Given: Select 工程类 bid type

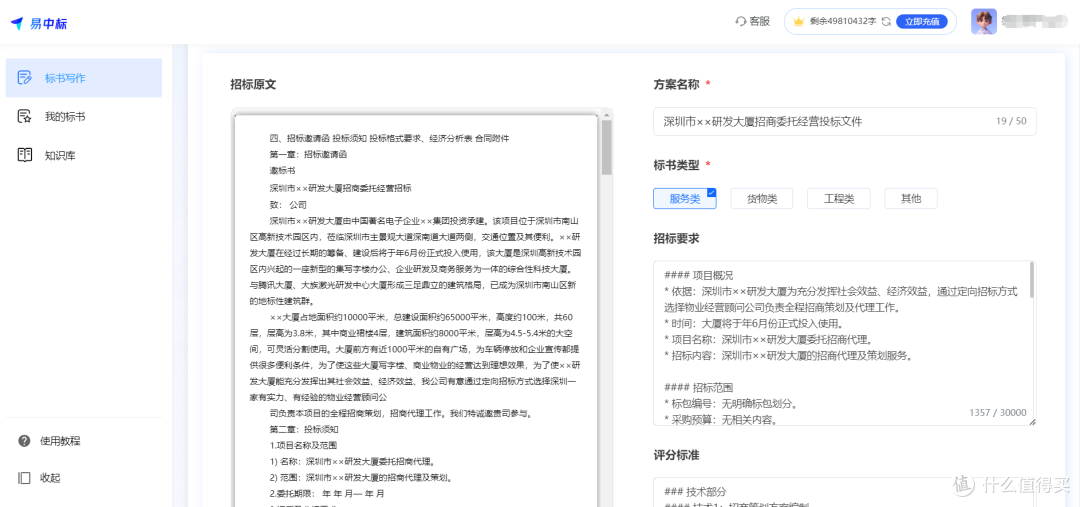Looking at the screenshot, I should pos(839,198).
